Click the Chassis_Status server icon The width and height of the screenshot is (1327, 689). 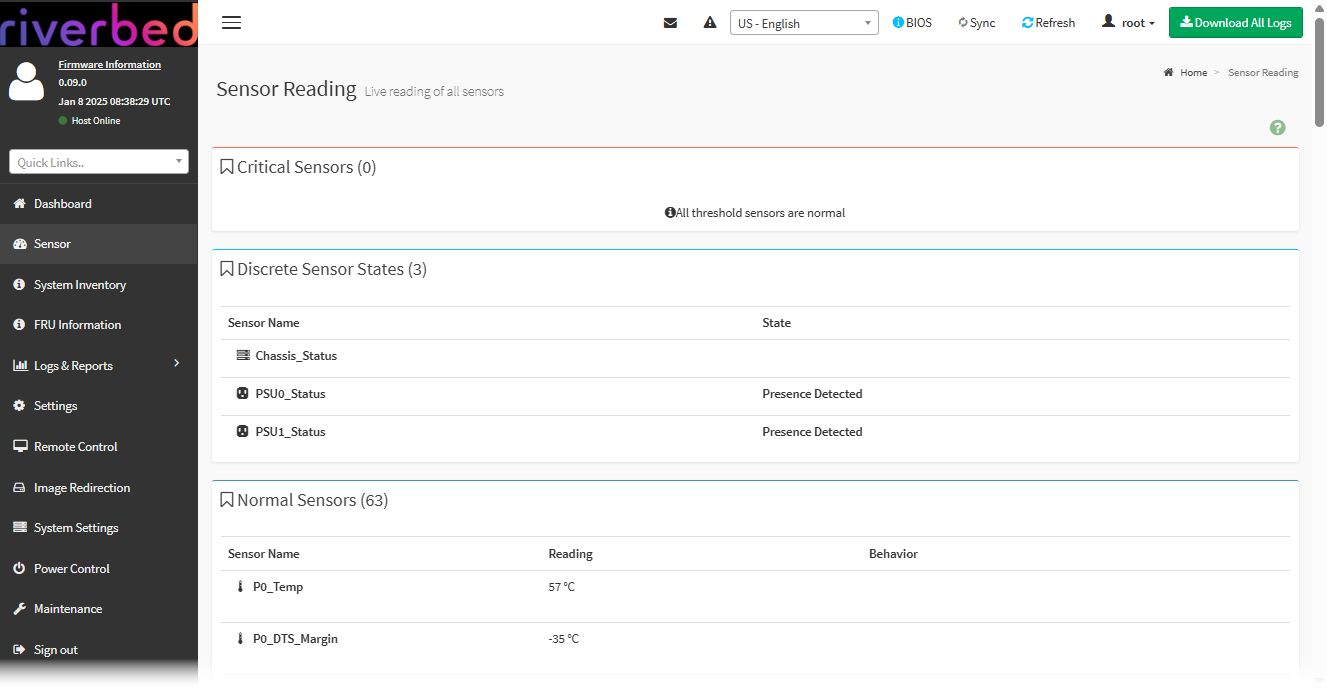[x=242, y=356]
